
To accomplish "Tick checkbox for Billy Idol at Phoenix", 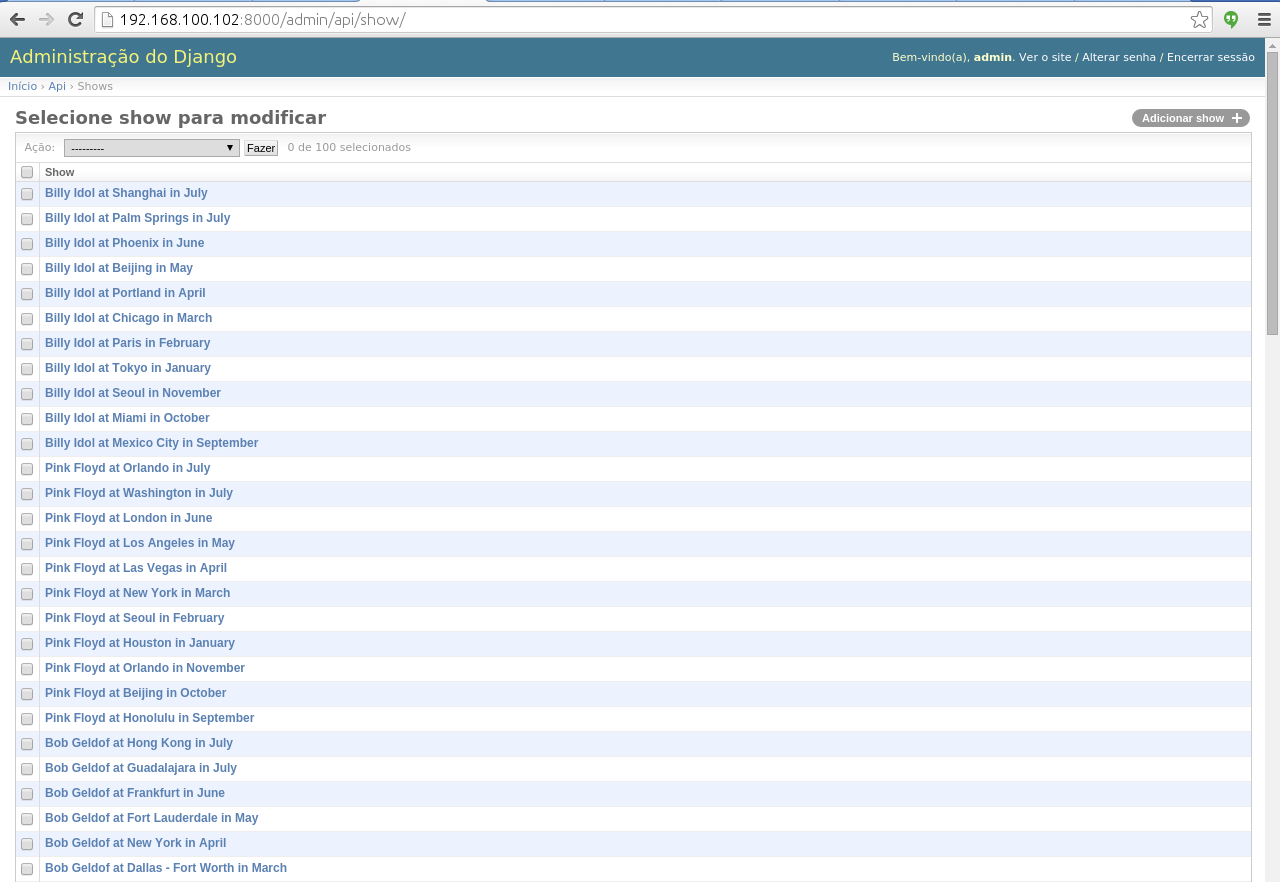I will coord(27,244).
